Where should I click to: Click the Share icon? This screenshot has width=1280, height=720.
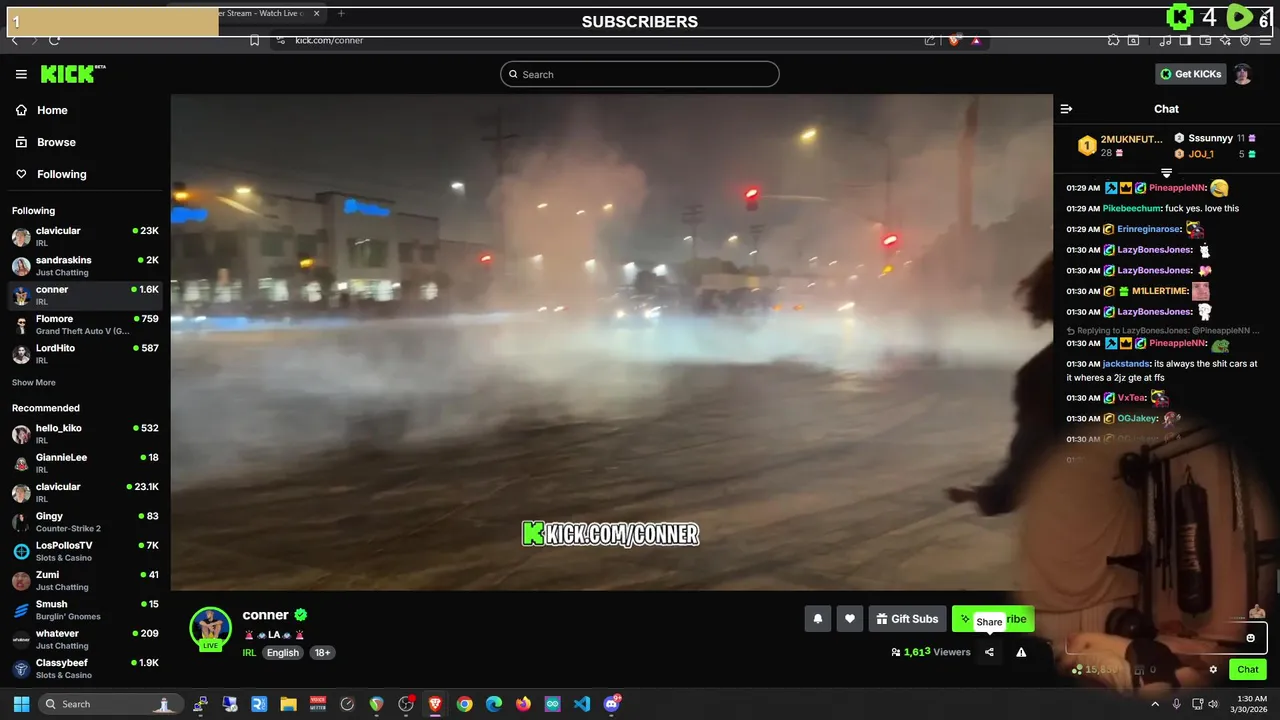pos(989,652)
